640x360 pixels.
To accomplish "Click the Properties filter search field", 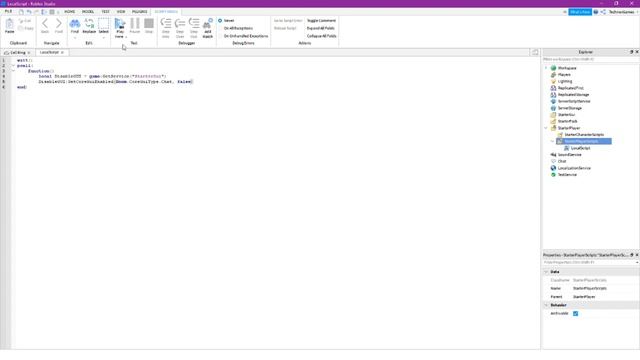I will [590, 262].
